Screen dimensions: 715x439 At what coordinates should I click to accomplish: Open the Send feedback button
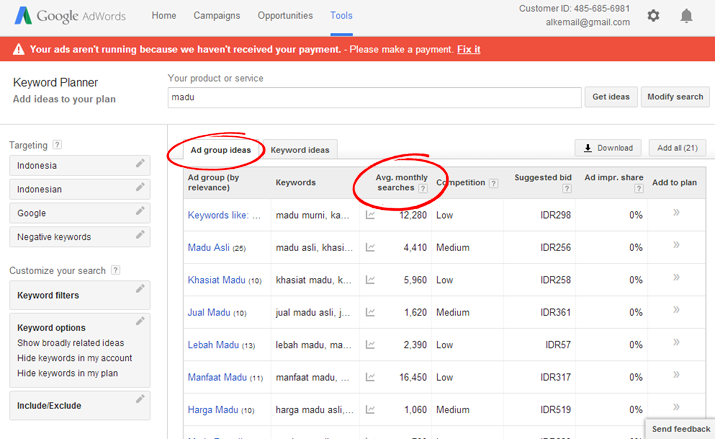click(681, 429)
